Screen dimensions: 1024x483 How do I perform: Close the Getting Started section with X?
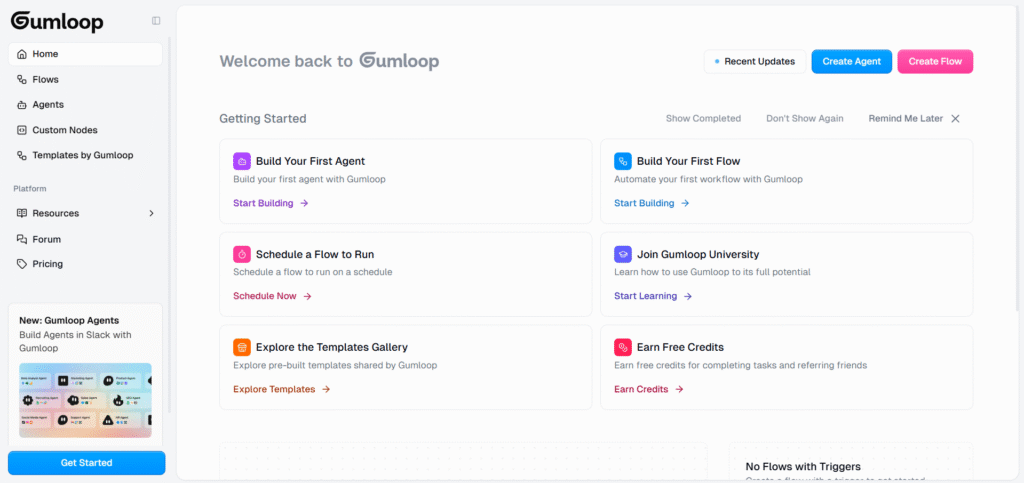click(x=955, y=119)
